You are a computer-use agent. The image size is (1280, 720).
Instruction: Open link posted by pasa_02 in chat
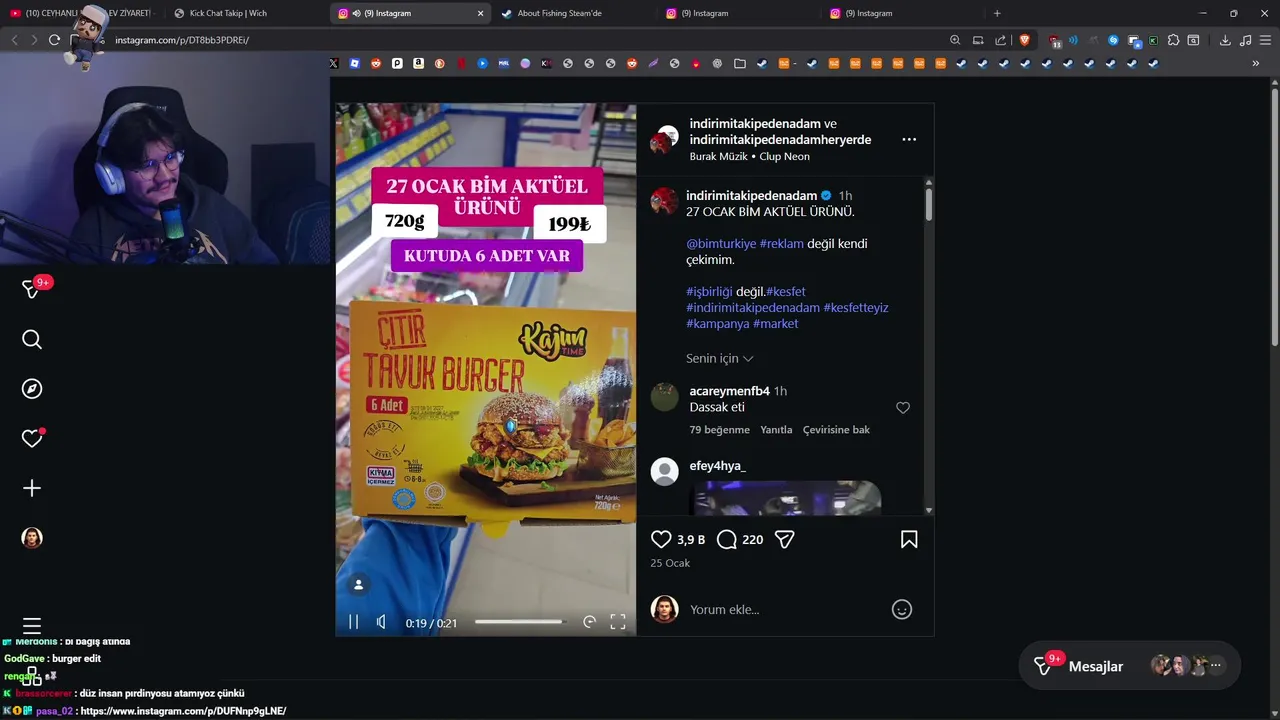pos(183,711)
